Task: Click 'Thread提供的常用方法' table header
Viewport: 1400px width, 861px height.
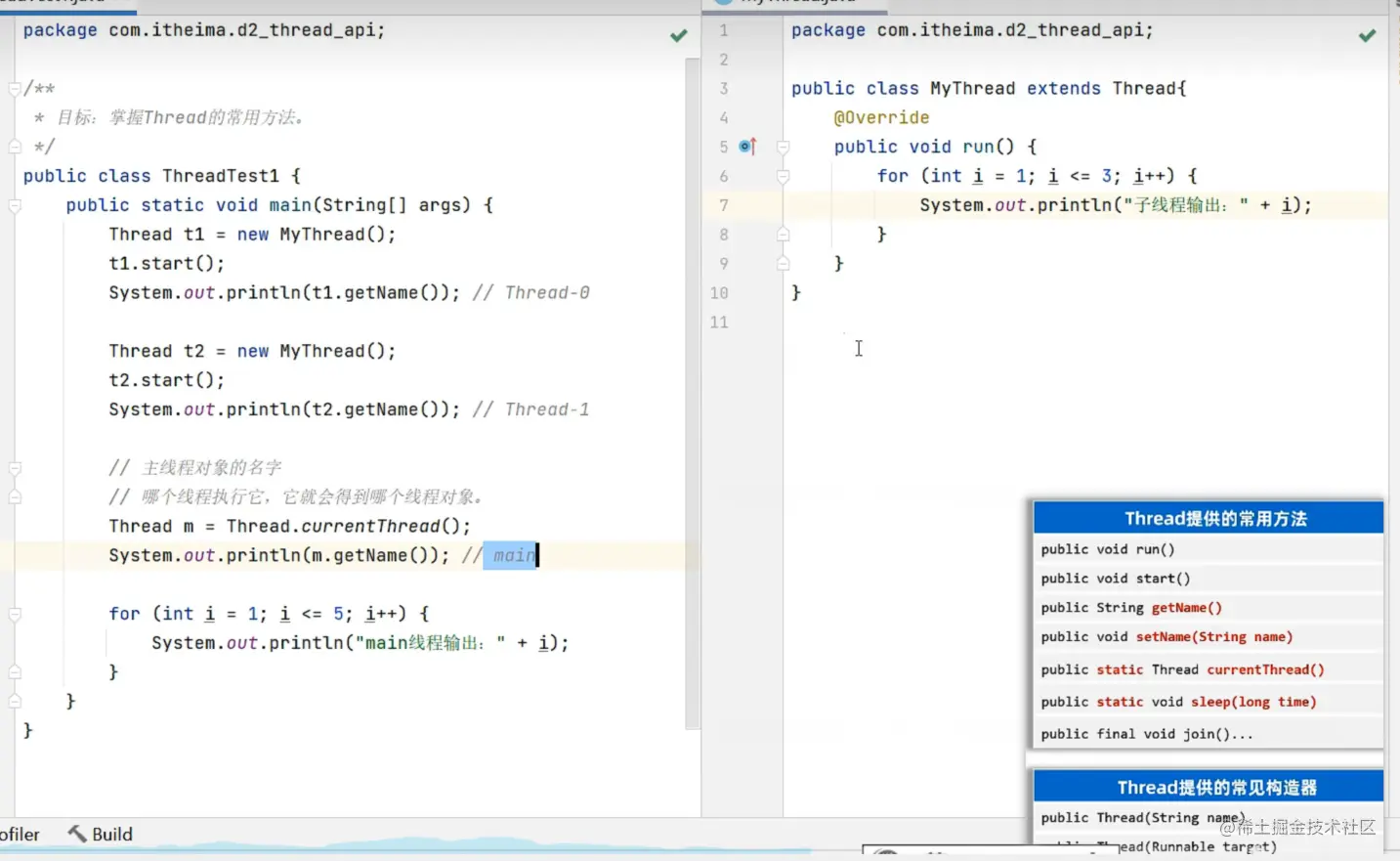Action: [1209, 518]
